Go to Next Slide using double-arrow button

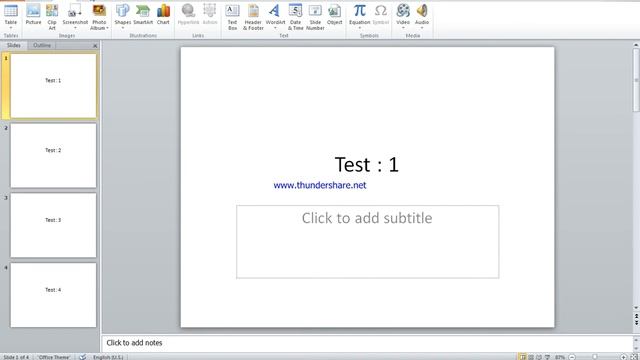[636, 323]
